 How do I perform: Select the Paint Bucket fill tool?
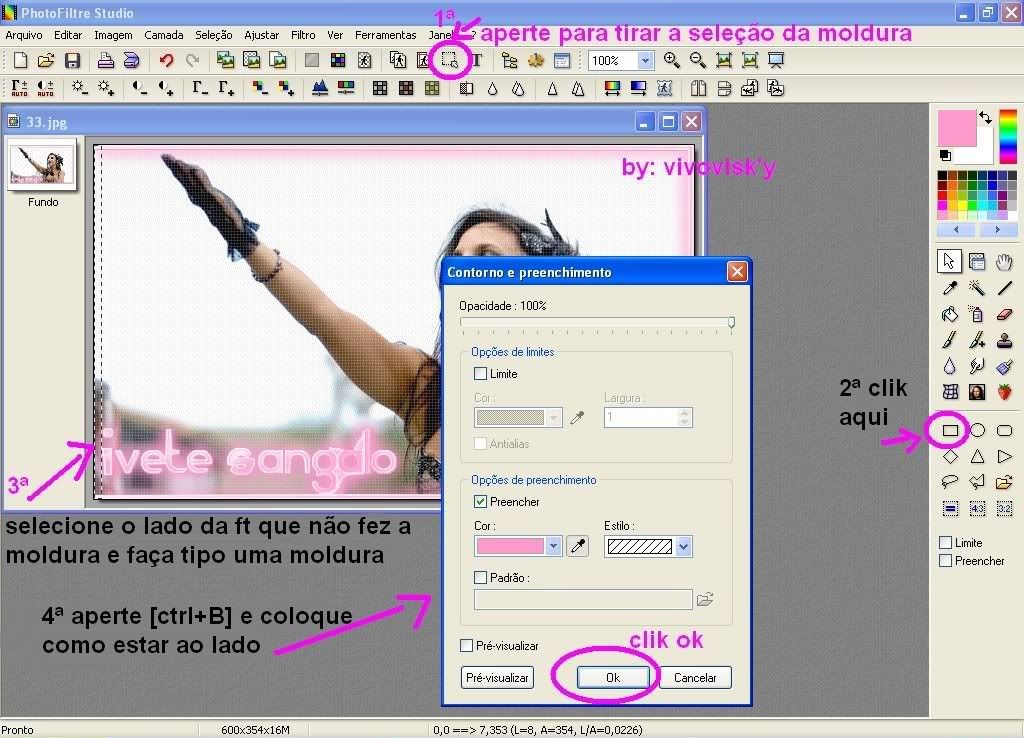[x=950, y=314]
